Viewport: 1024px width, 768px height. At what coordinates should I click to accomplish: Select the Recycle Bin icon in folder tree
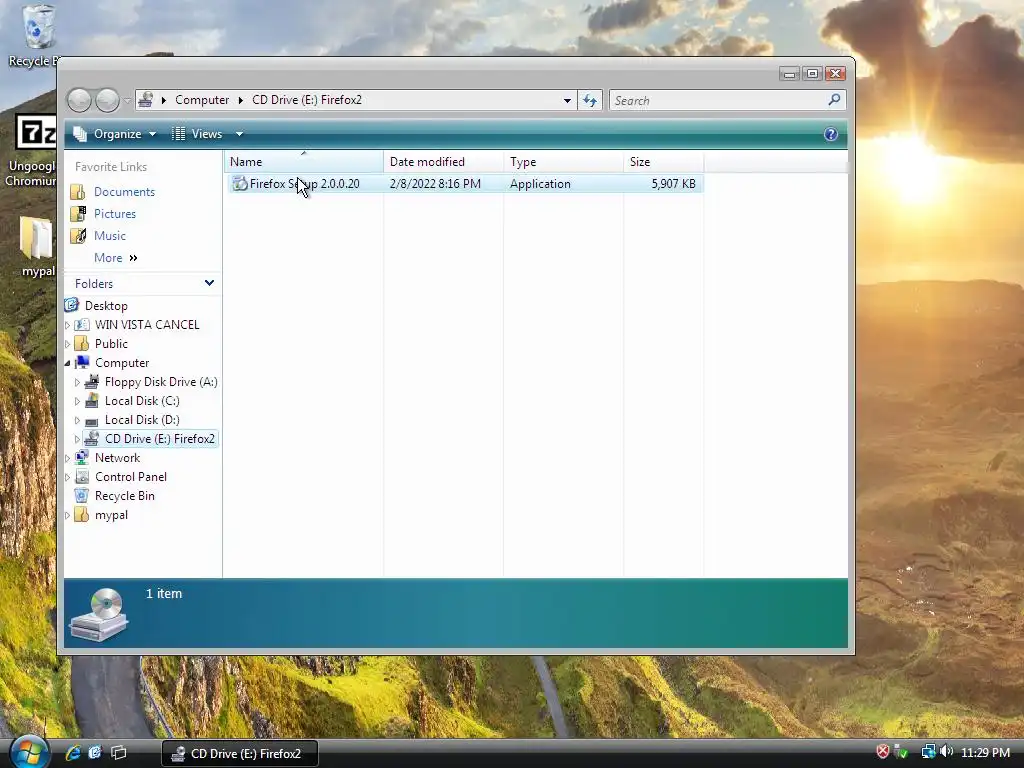pyautogui.click(x=82, y=496)
